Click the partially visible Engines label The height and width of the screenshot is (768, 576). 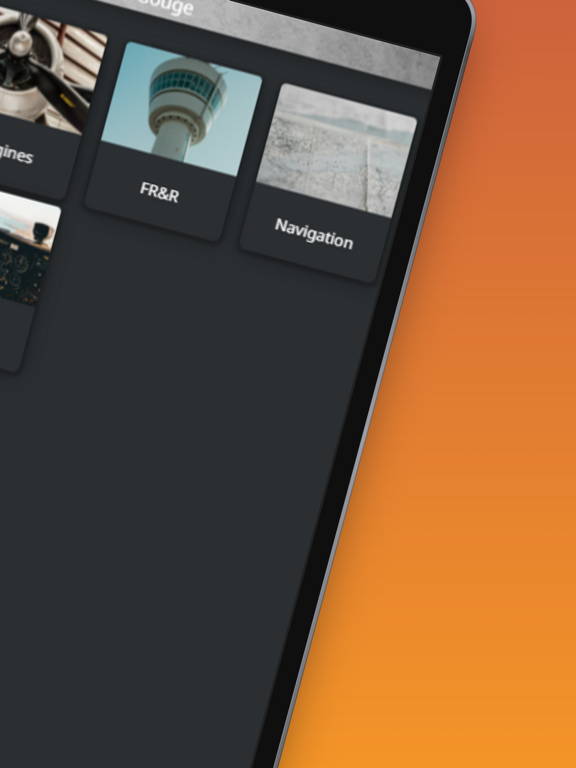(x=16, y=154)
